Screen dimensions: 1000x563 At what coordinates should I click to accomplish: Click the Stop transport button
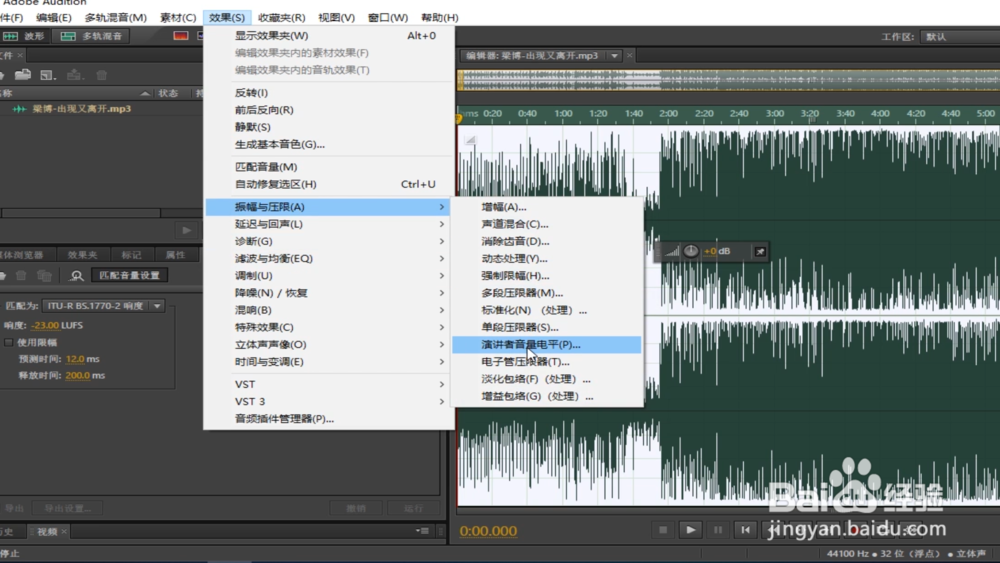tap(663, 530)
